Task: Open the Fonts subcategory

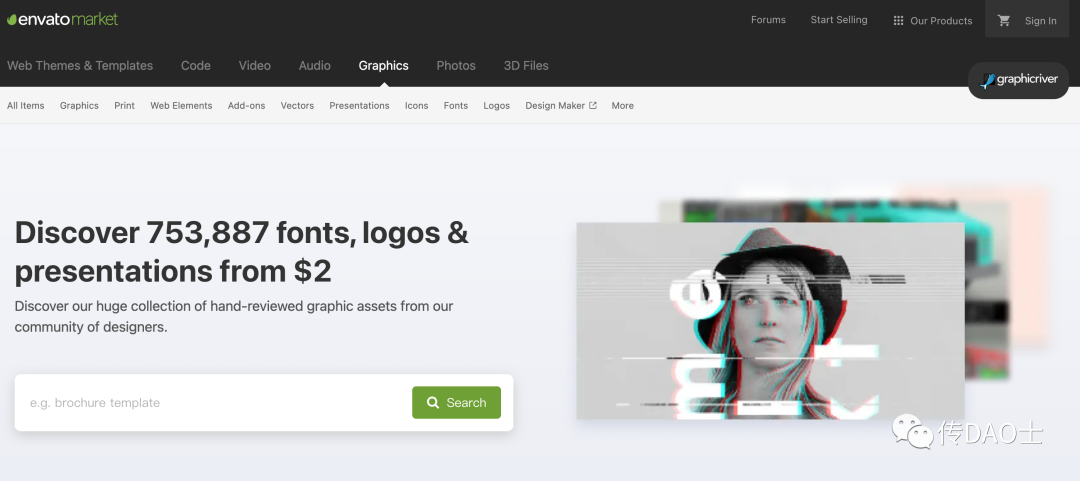Action: coord(456,105)
